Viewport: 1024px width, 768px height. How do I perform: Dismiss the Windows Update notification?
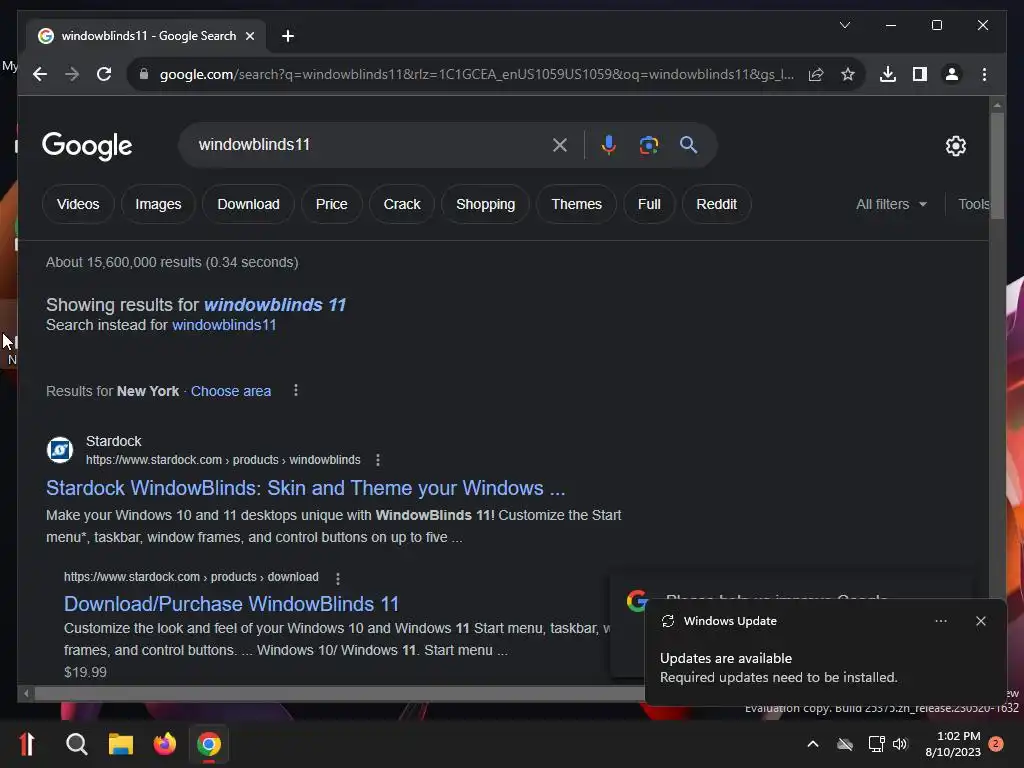981,621
